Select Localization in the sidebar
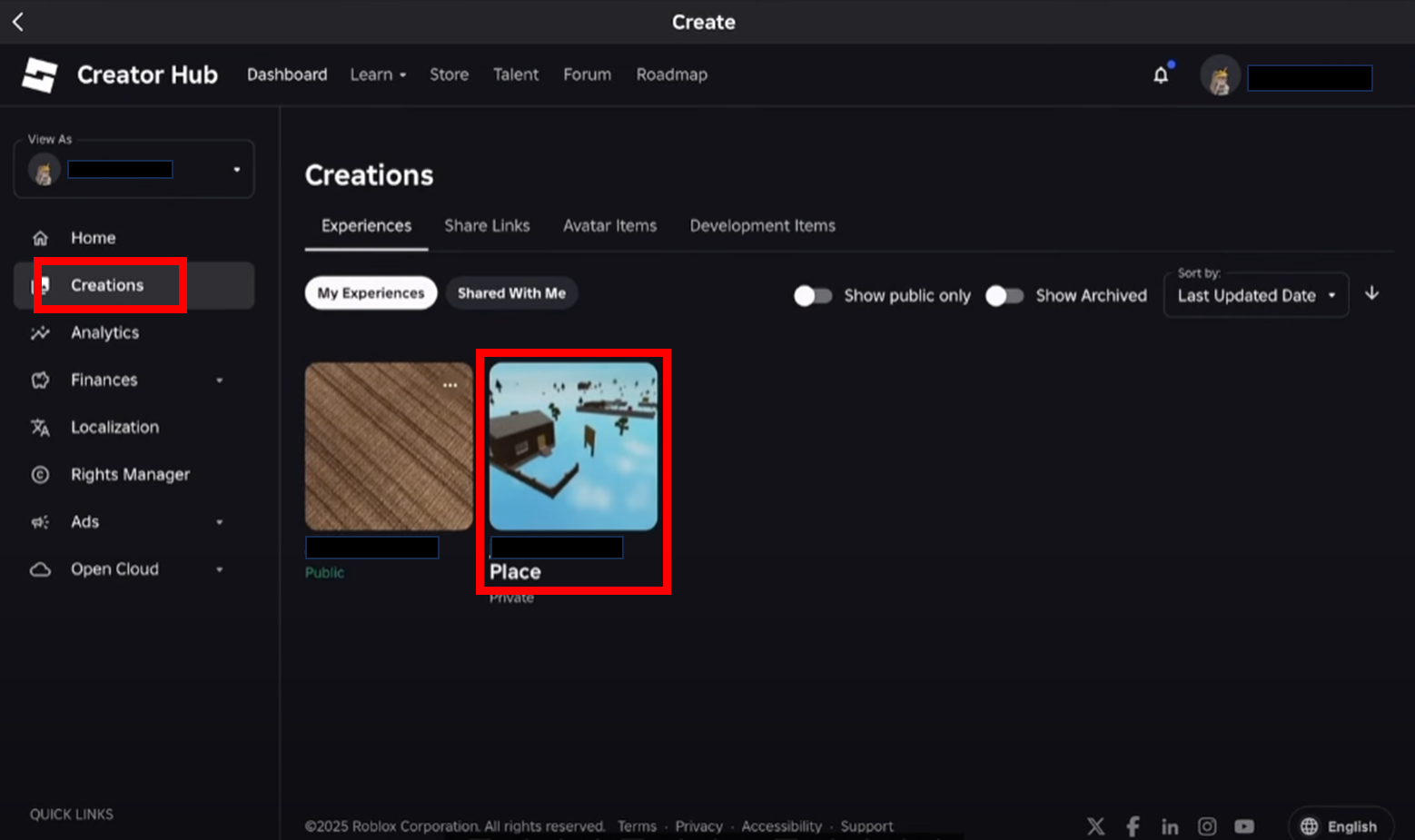 (x=115, y=428)
